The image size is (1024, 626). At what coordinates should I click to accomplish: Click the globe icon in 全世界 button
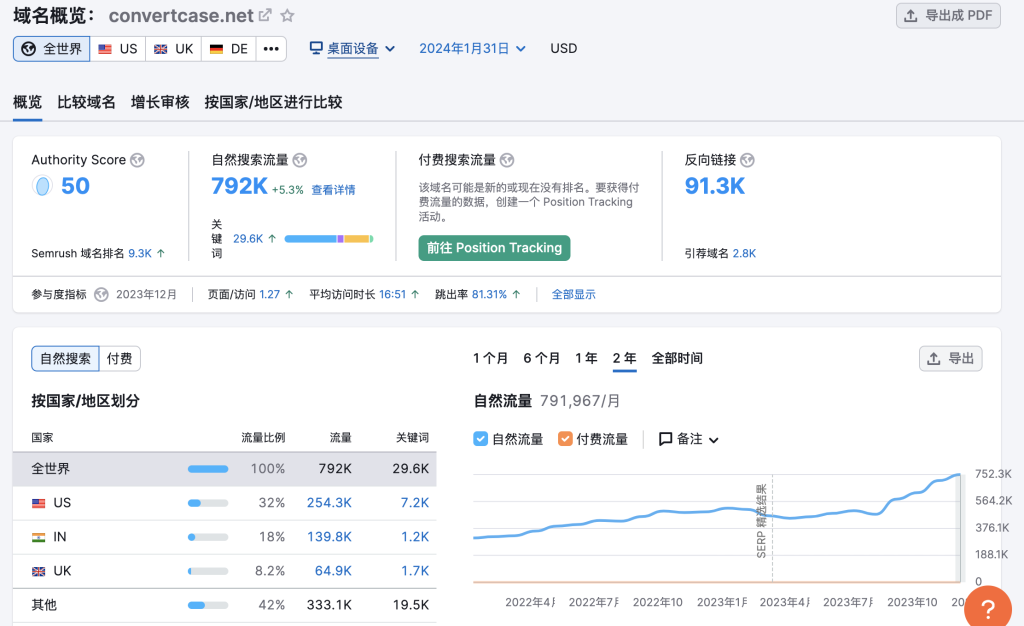(29, 49)
